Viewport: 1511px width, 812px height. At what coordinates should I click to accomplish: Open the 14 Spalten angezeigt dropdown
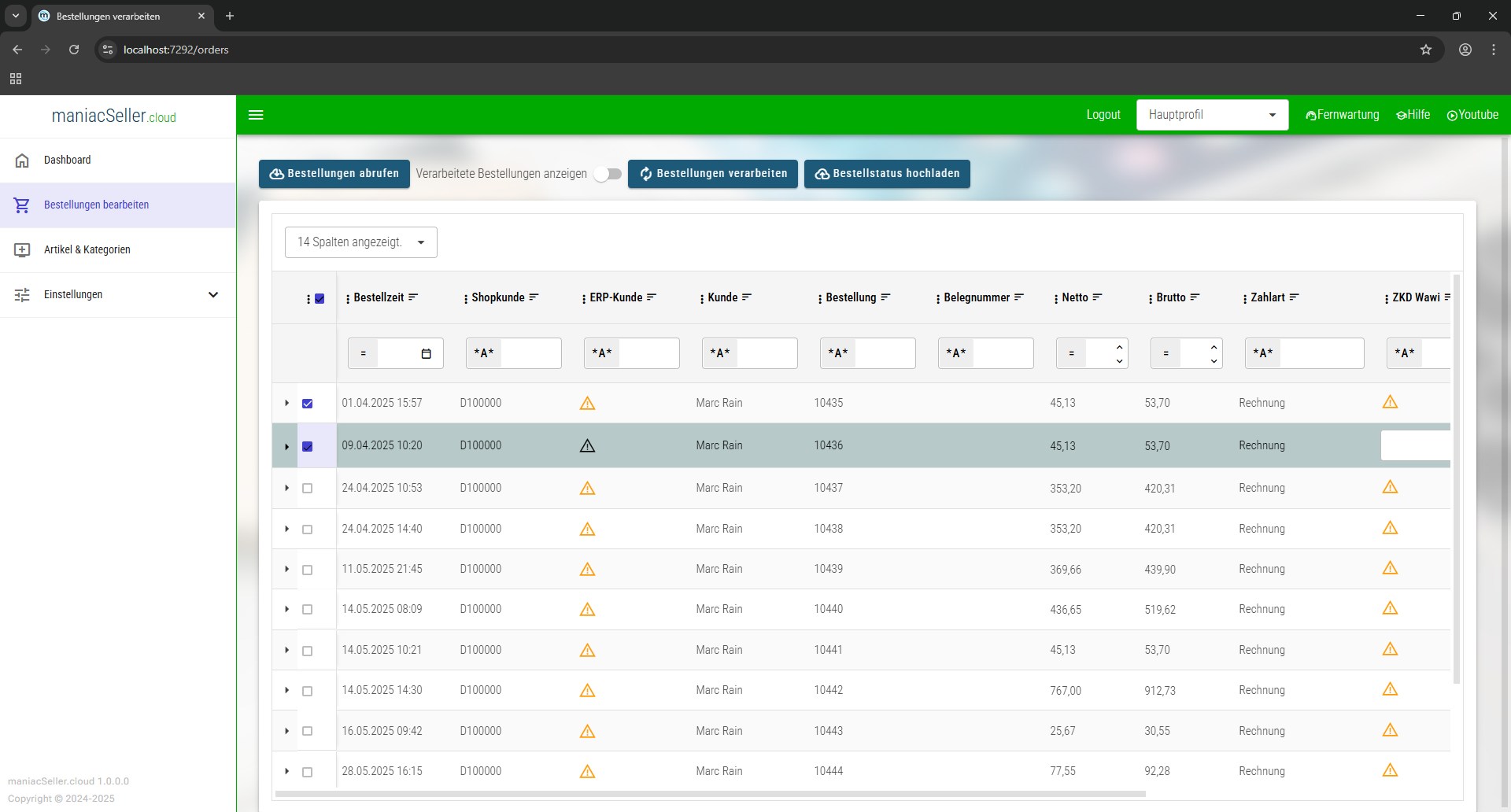(361, 242)
